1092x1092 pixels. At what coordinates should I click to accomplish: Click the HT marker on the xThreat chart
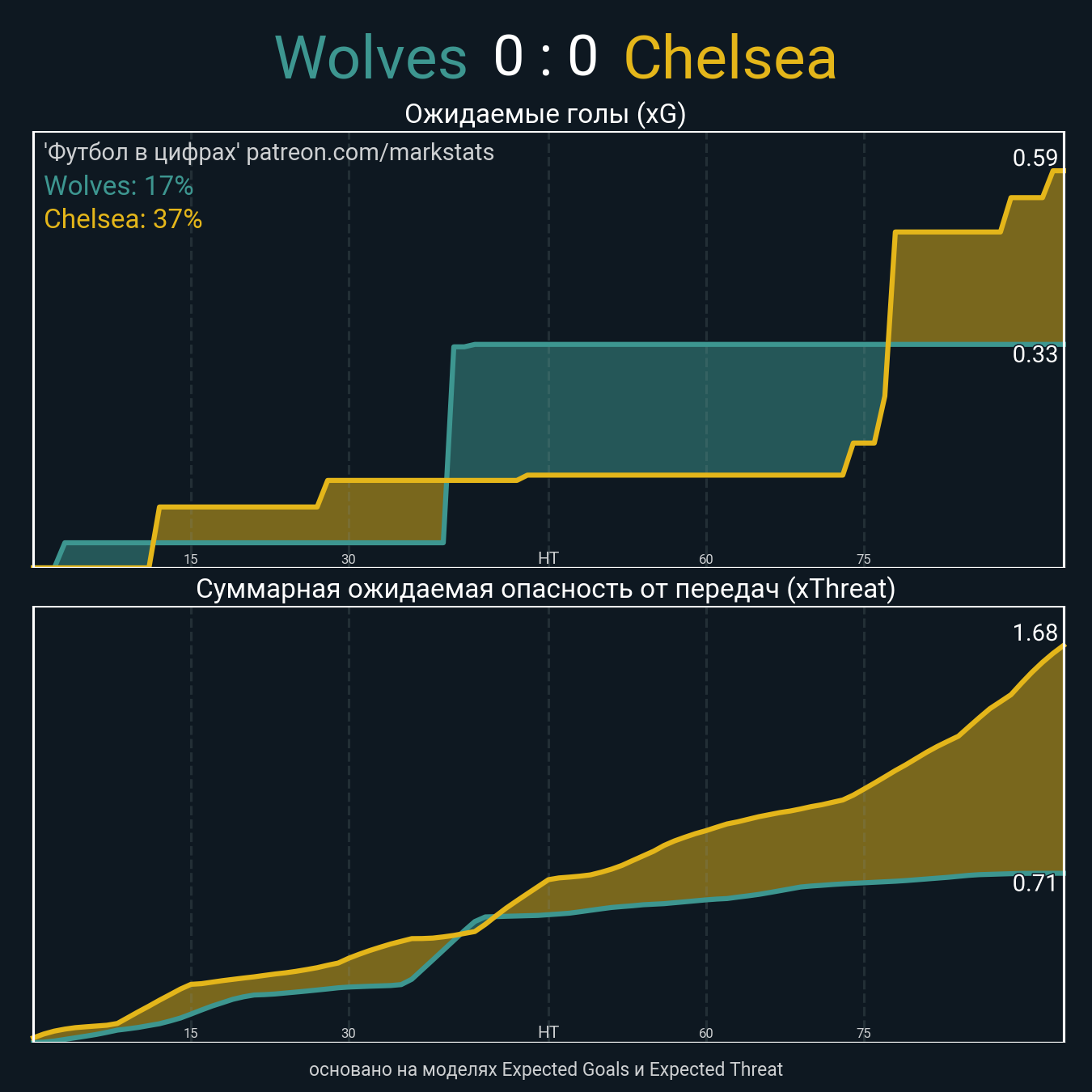pyautogui.click(x=548, y=1032)
